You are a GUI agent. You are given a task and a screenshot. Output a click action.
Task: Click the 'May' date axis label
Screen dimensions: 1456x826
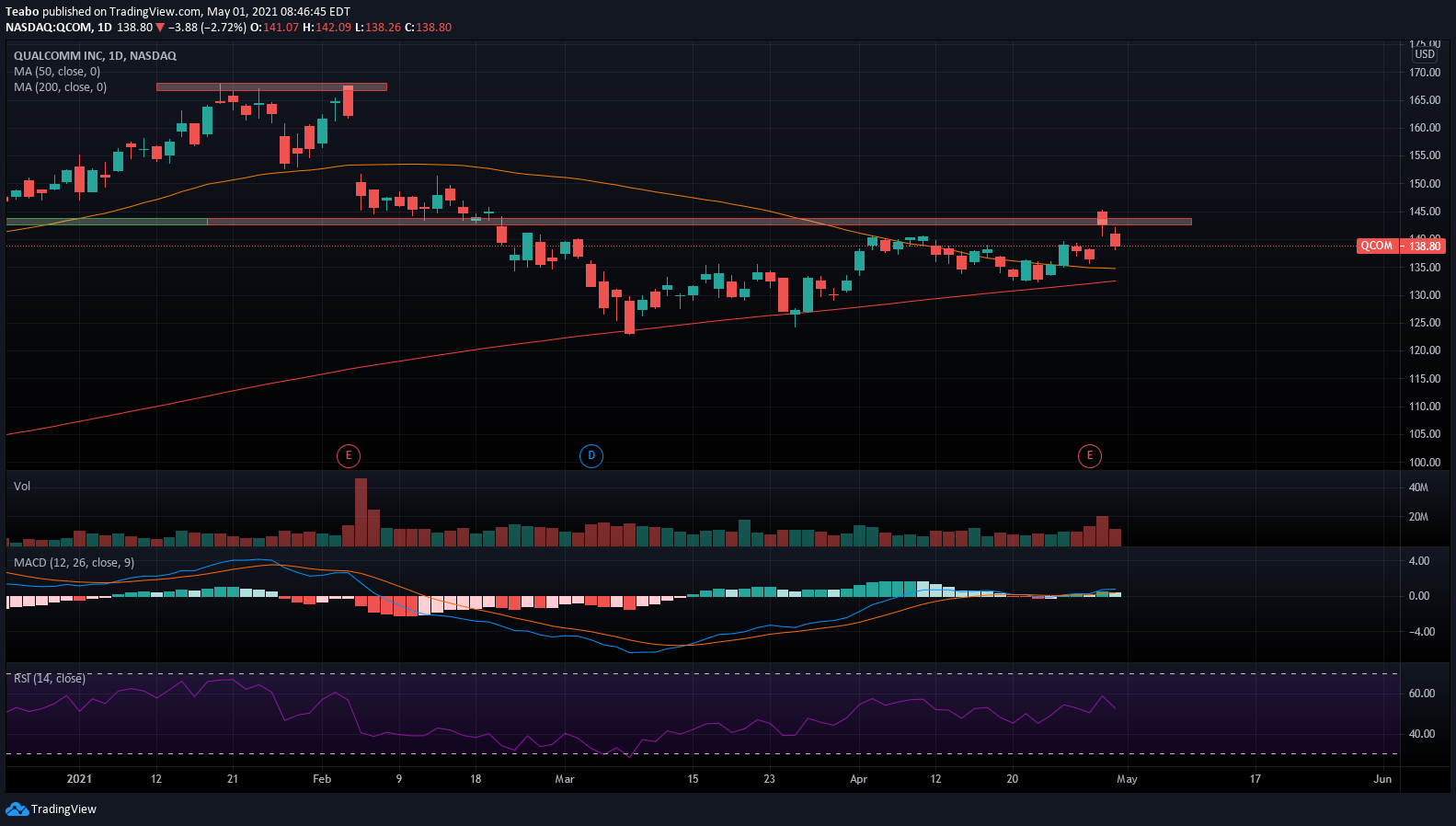pyautogui.click(x=1127, y=779)
